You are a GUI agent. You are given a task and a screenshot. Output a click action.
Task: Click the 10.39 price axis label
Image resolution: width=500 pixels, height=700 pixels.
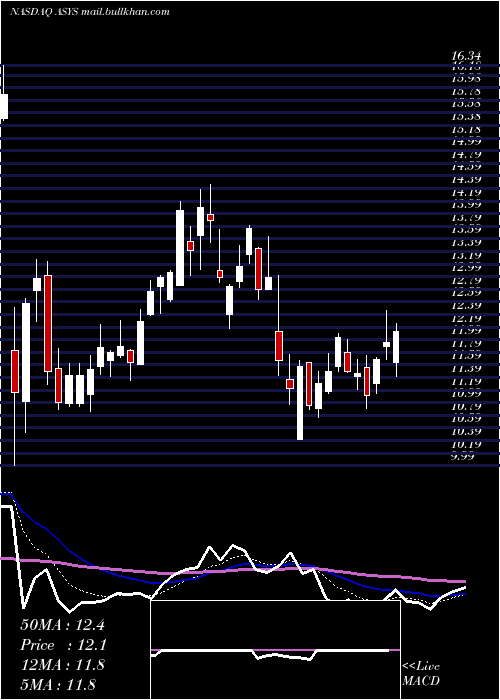(x=466, y=432)
